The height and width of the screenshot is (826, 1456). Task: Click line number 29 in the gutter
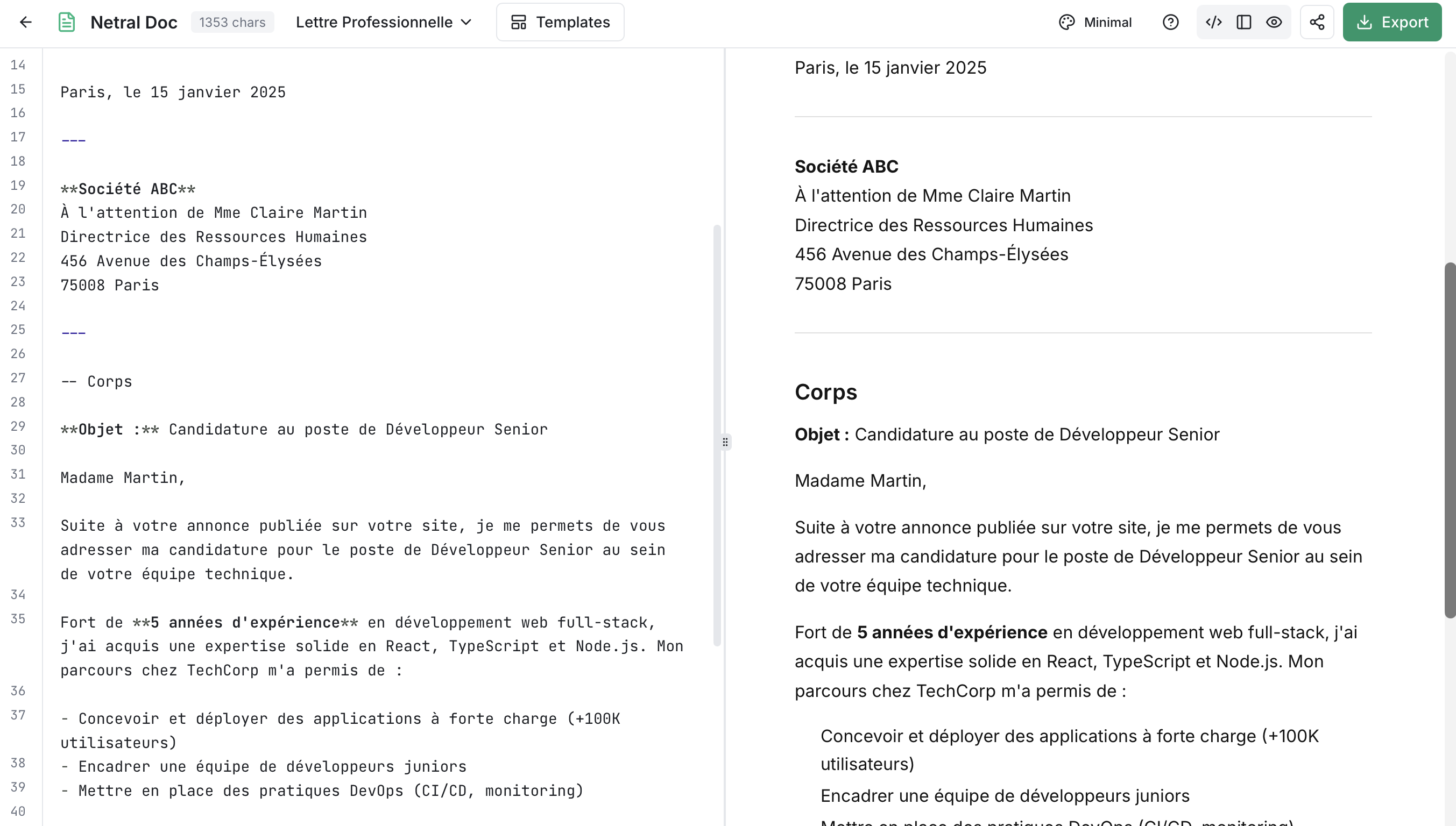(18, 426)
